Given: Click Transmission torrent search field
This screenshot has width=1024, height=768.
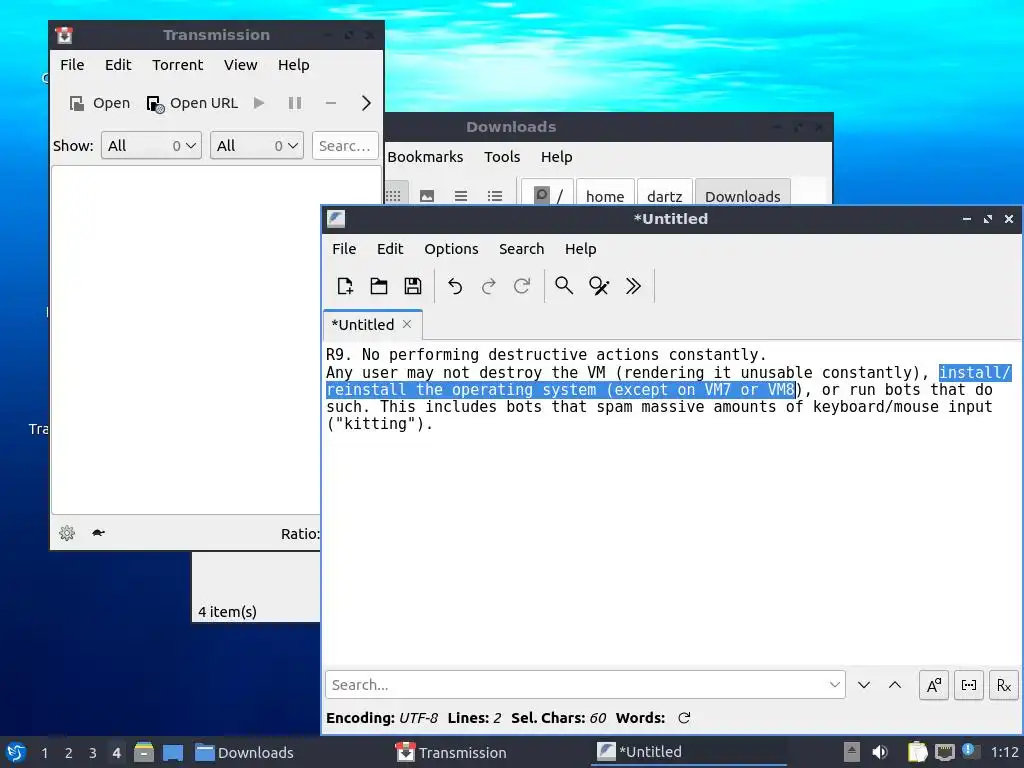Looking at the screenshot, I should tap(345, 146).
